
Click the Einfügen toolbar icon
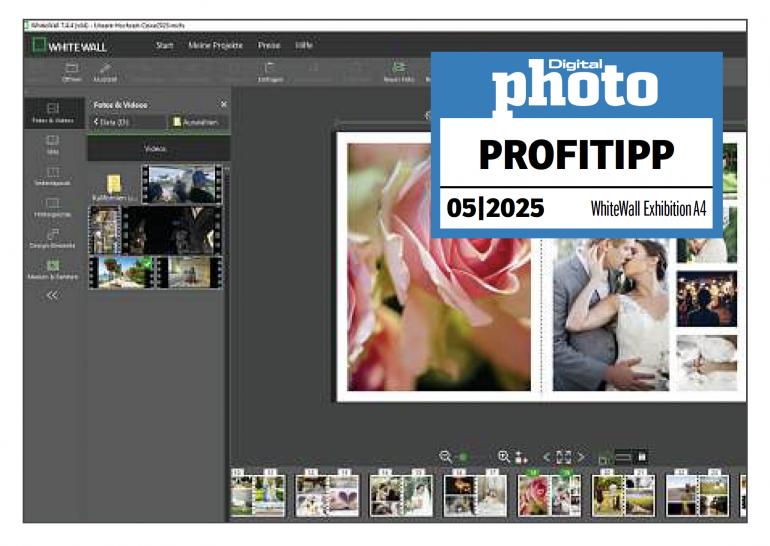point(270,72)
